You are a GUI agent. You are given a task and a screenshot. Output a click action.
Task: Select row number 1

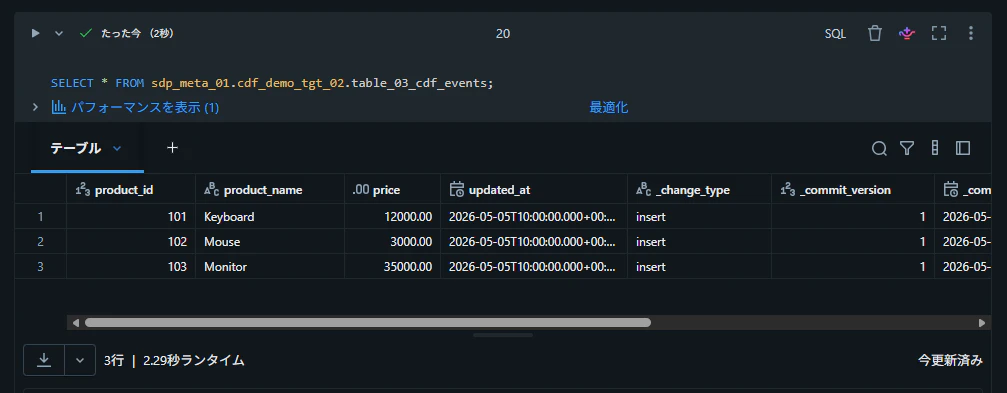[40, 217]
